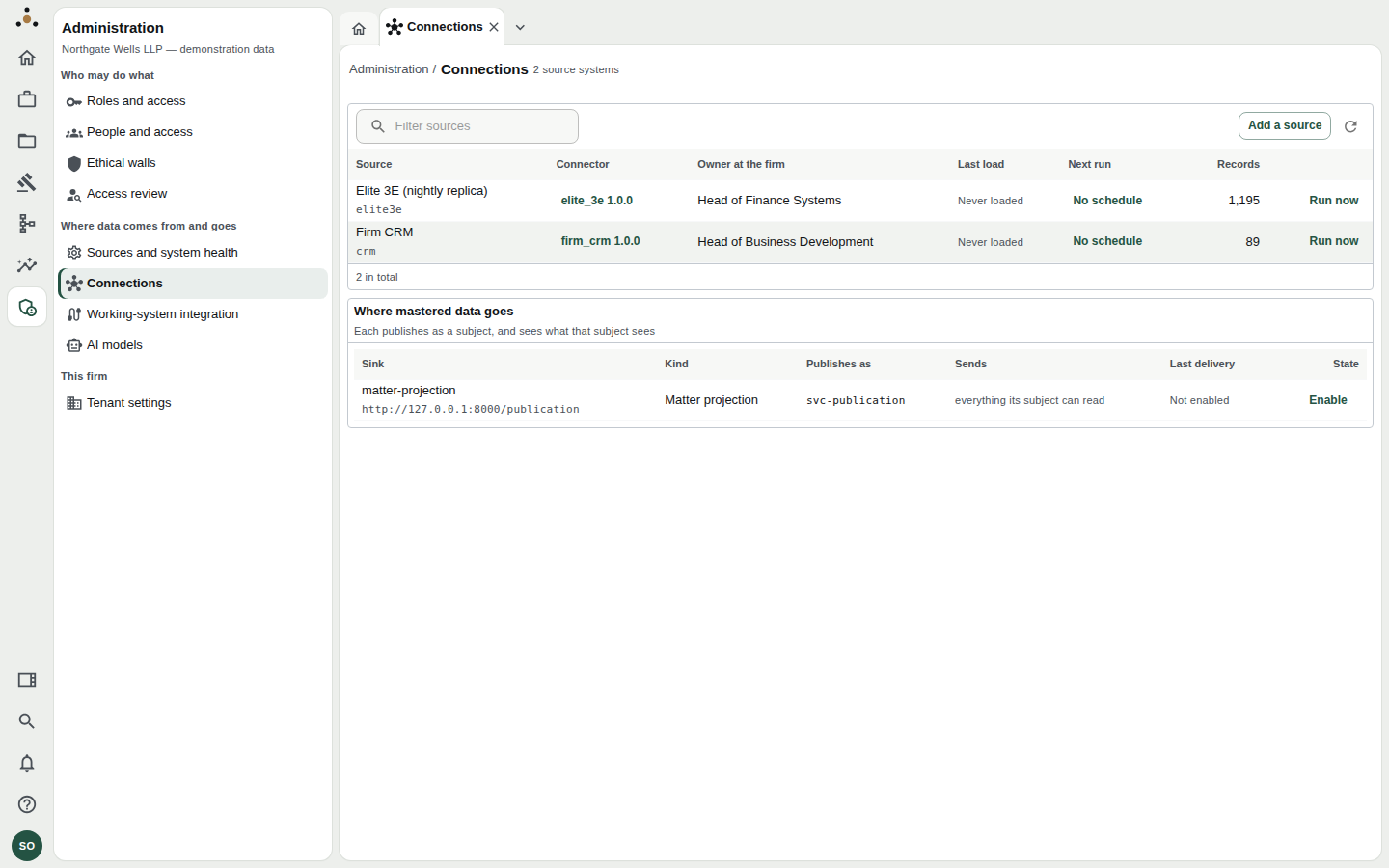Screen dimensions: 1389x868
Task: Open the home icon in left rail
Action: tap(27, 58)
